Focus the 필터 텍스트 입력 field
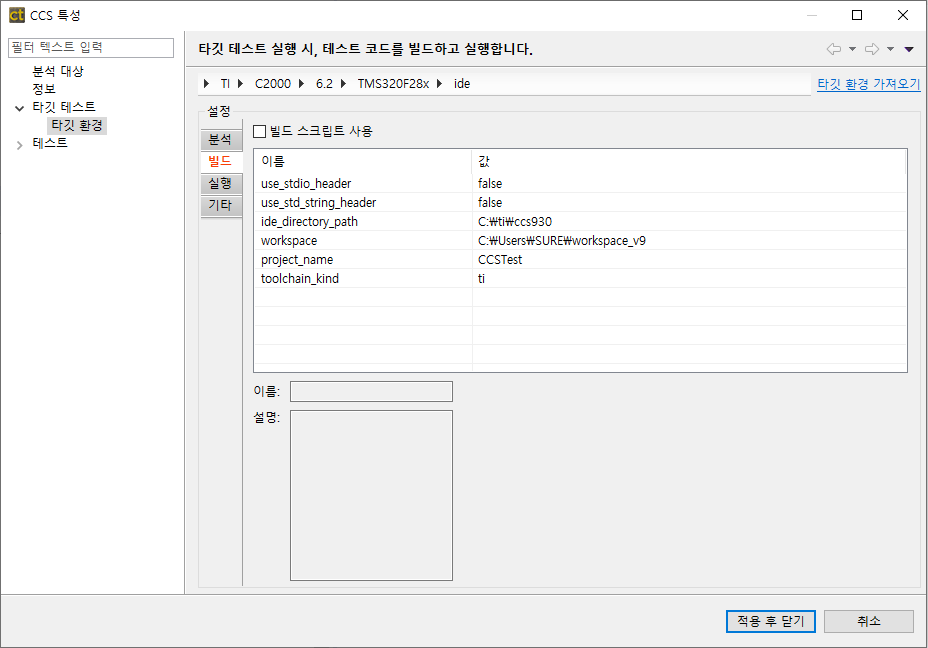This screenshot has height=648, width=928. click(91, 47)
